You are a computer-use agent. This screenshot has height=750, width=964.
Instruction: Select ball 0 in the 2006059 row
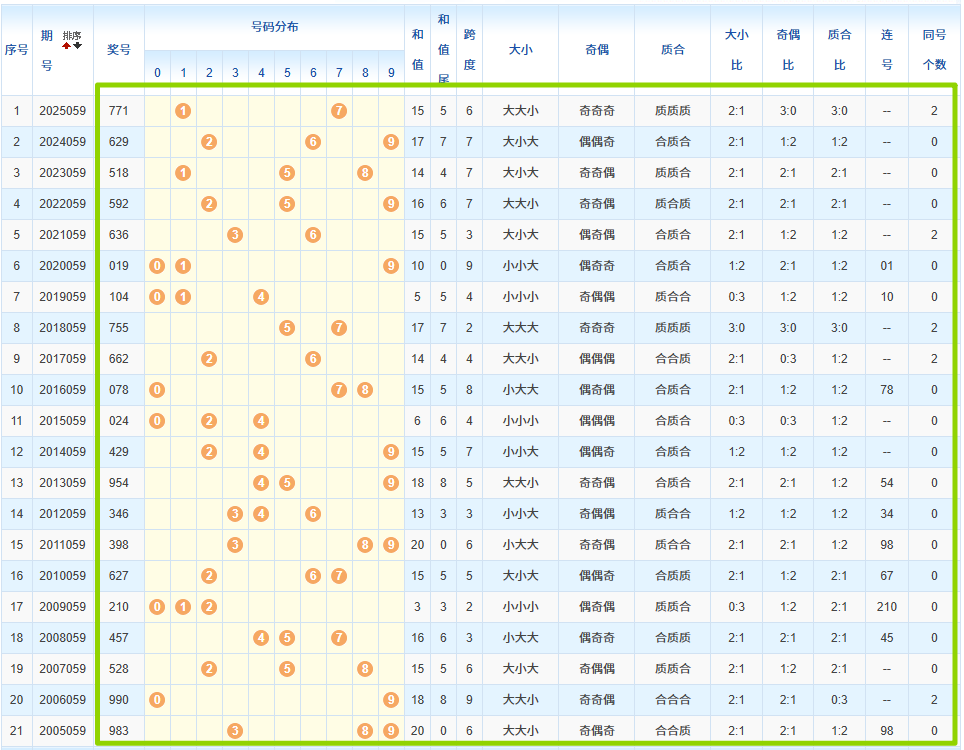point(157,700)
